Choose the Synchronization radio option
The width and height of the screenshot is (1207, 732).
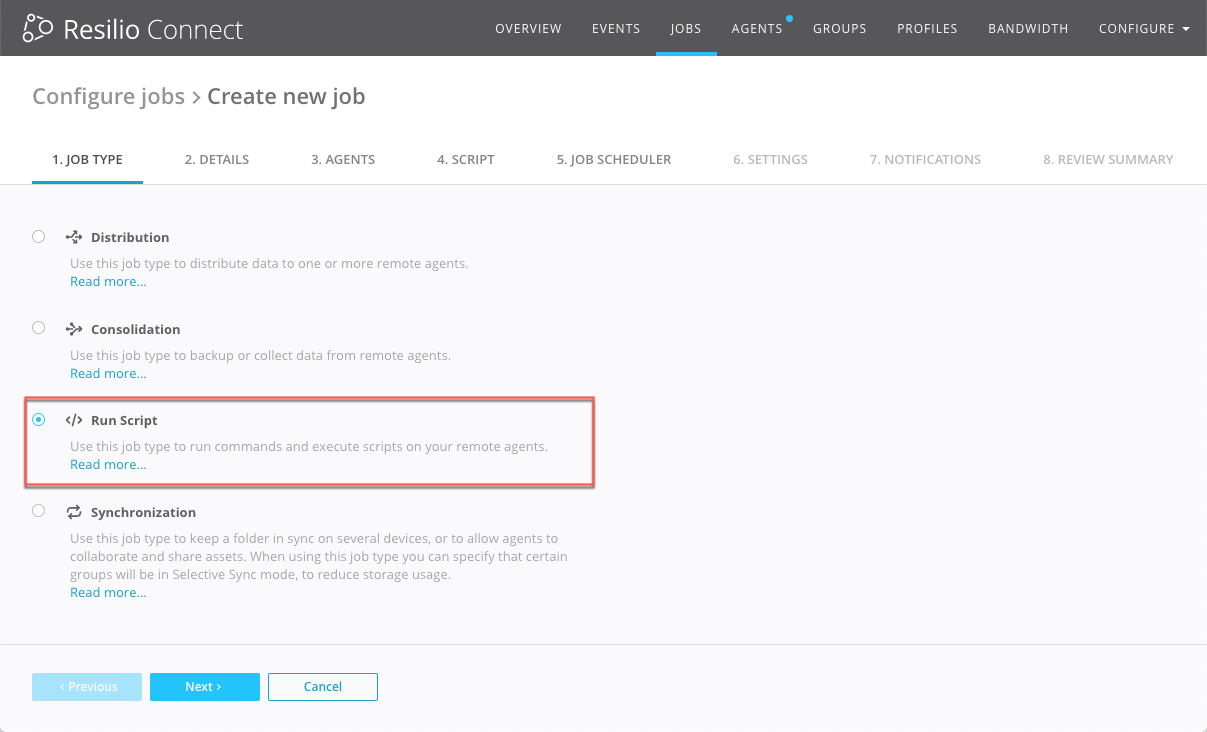pos(39,511)
